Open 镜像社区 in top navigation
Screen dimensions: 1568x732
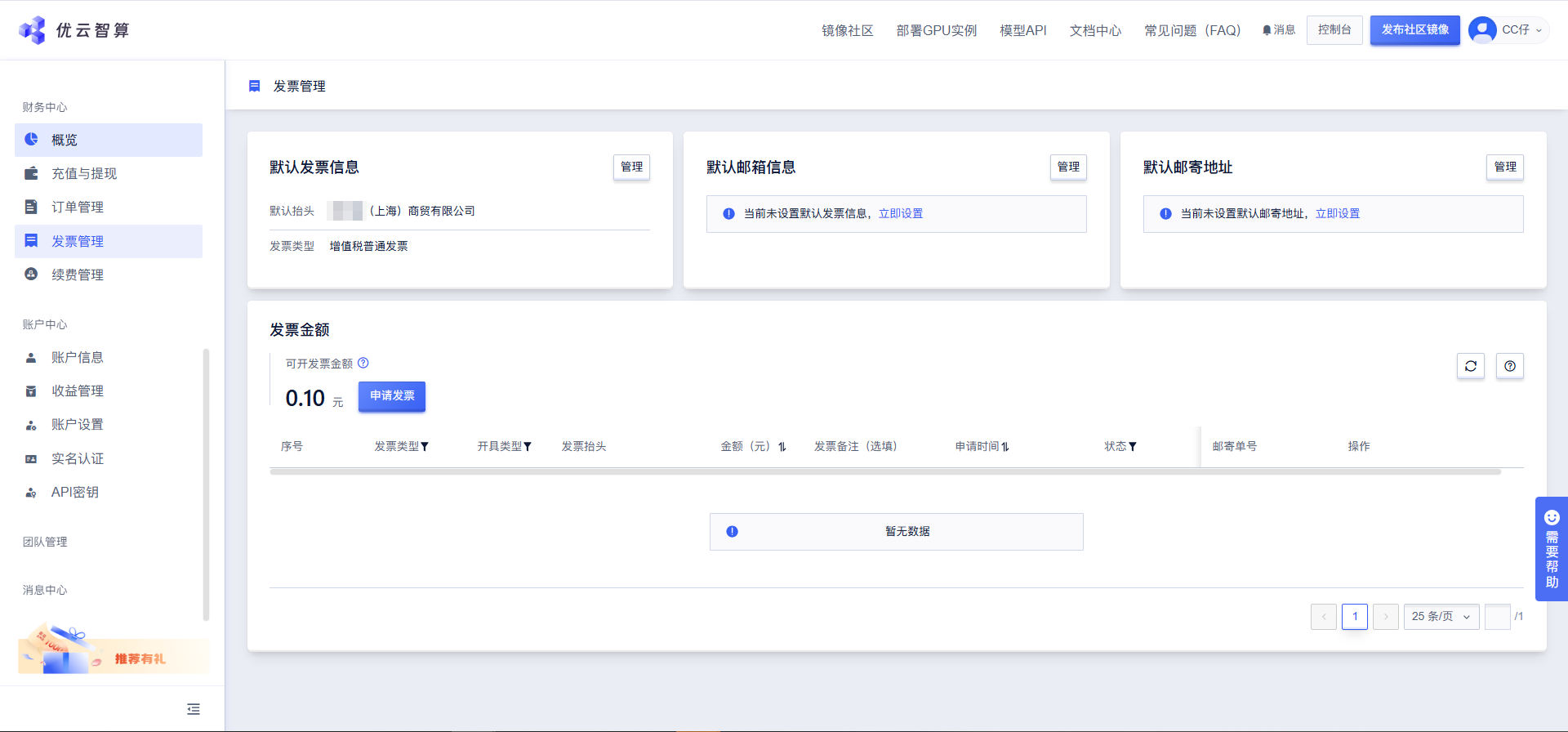click(848, 30)
